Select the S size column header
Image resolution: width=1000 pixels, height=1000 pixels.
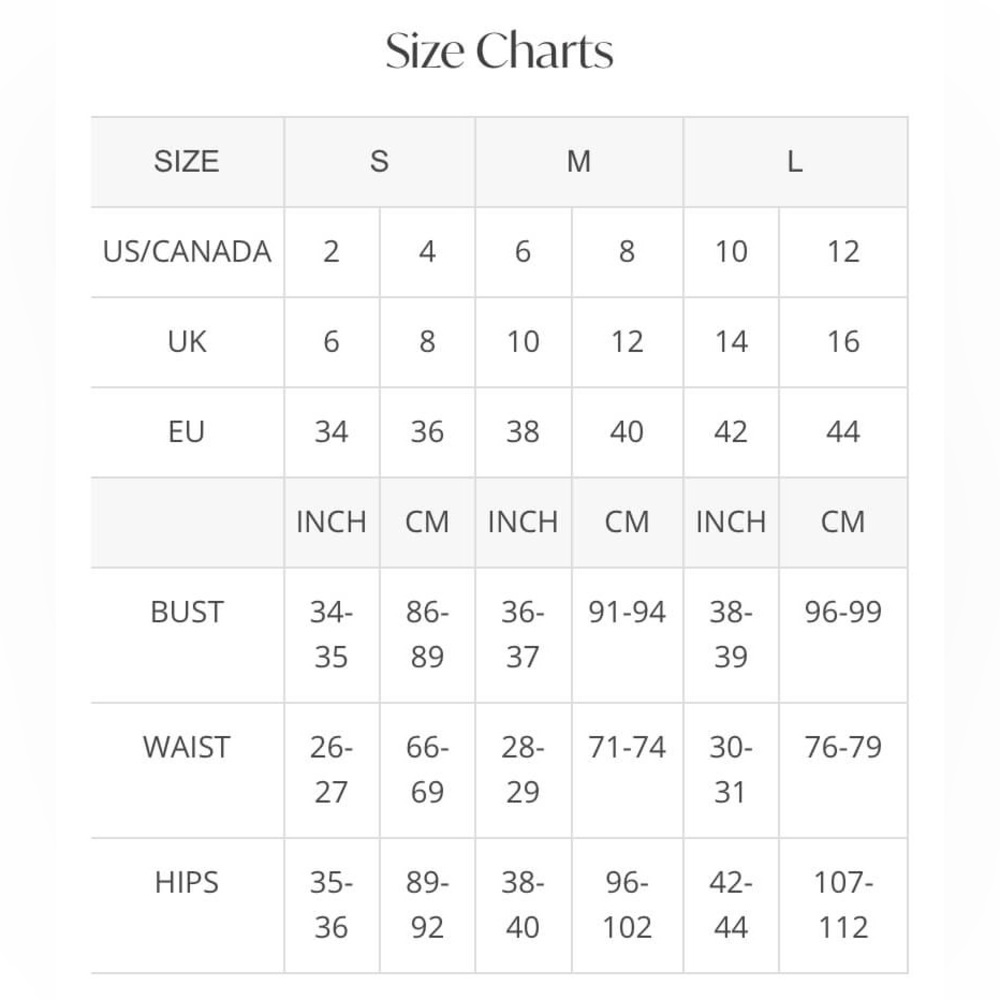(x=379, y=161)
